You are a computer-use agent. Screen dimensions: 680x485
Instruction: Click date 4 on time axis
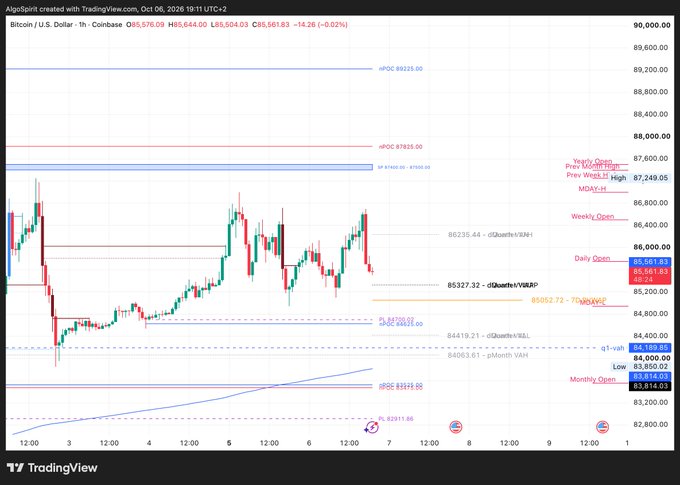[x=149, y=443]
